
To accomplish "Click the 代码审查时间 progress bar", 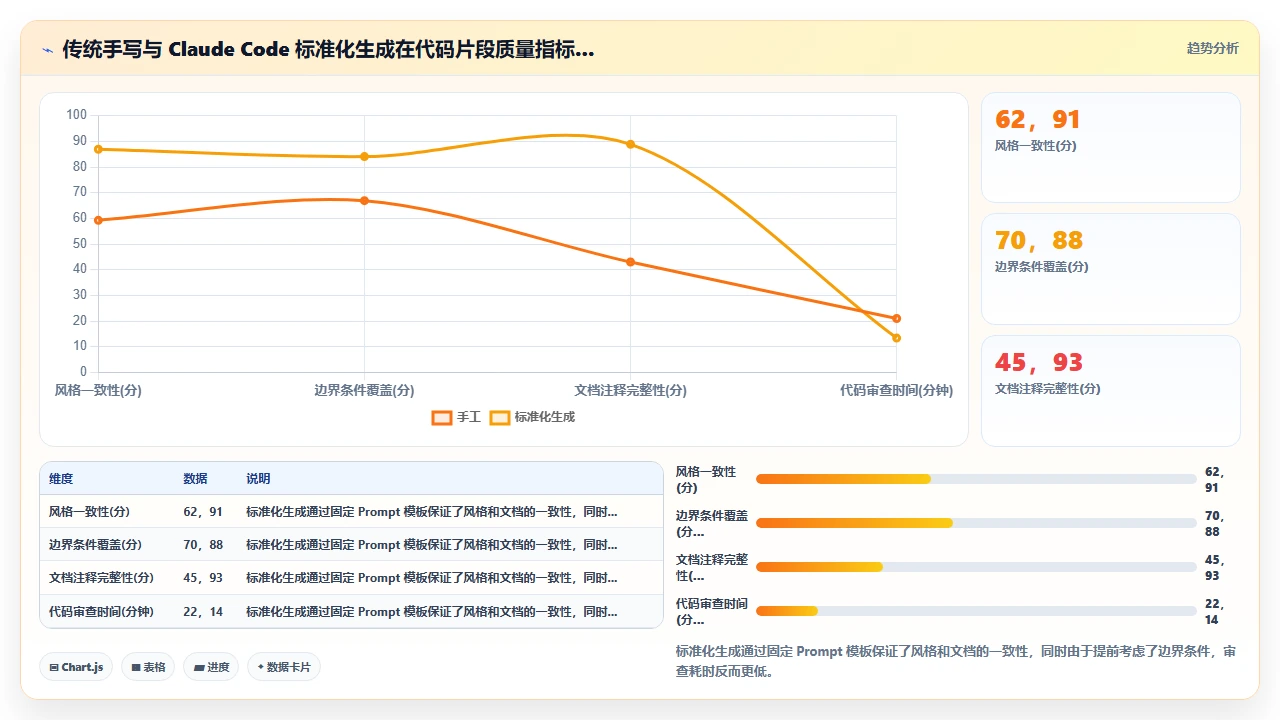I will [976, 611].
